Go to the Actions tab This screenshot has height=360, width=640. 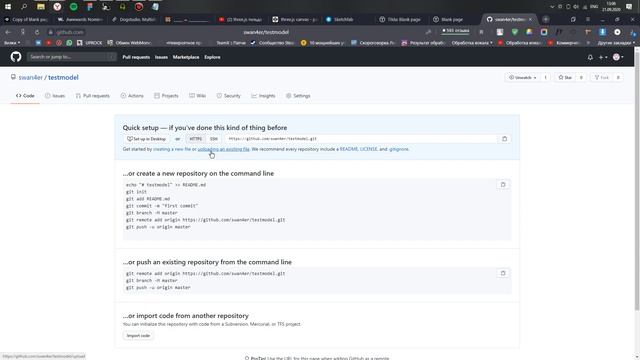click(x=132, y=96)
